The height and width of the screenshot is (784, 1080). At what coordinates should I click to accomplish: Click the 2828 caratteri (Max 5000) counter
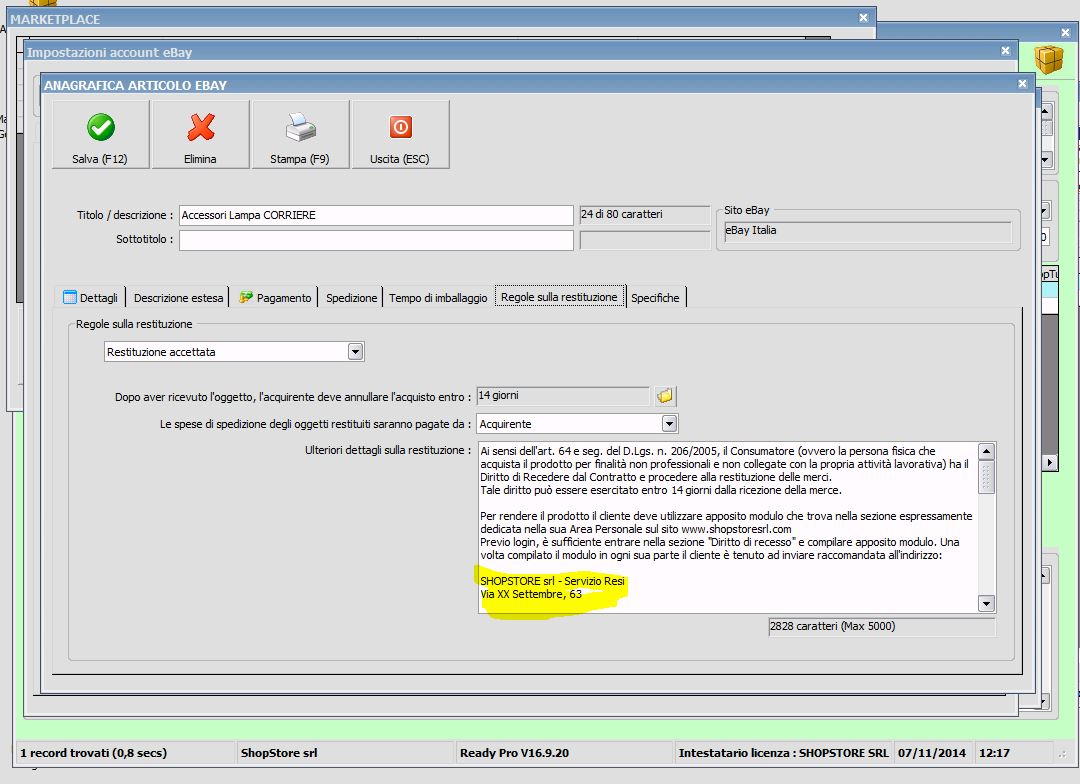click(x=882, y=627)
